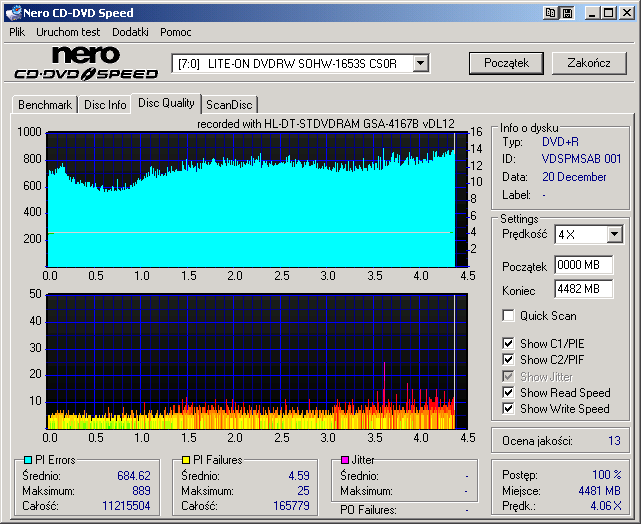The width and height of the screenshot is (641, 524).
Task: Select the Disc Quality tab
Action: click(166, 103)
